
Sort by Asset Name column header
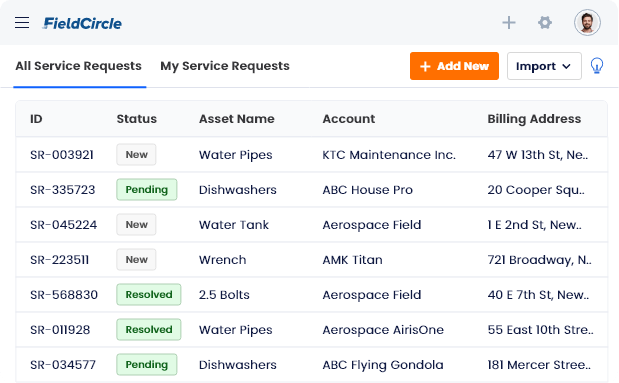[236, 119]
